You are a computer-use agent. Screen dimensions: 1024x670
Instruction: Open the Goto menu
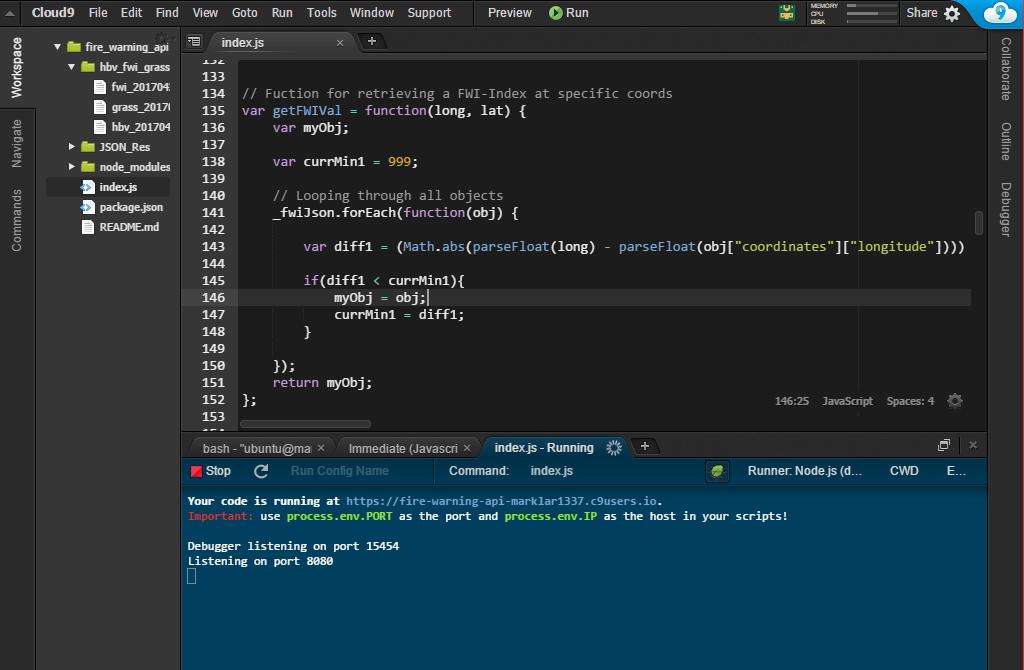[x=245, y=12]
